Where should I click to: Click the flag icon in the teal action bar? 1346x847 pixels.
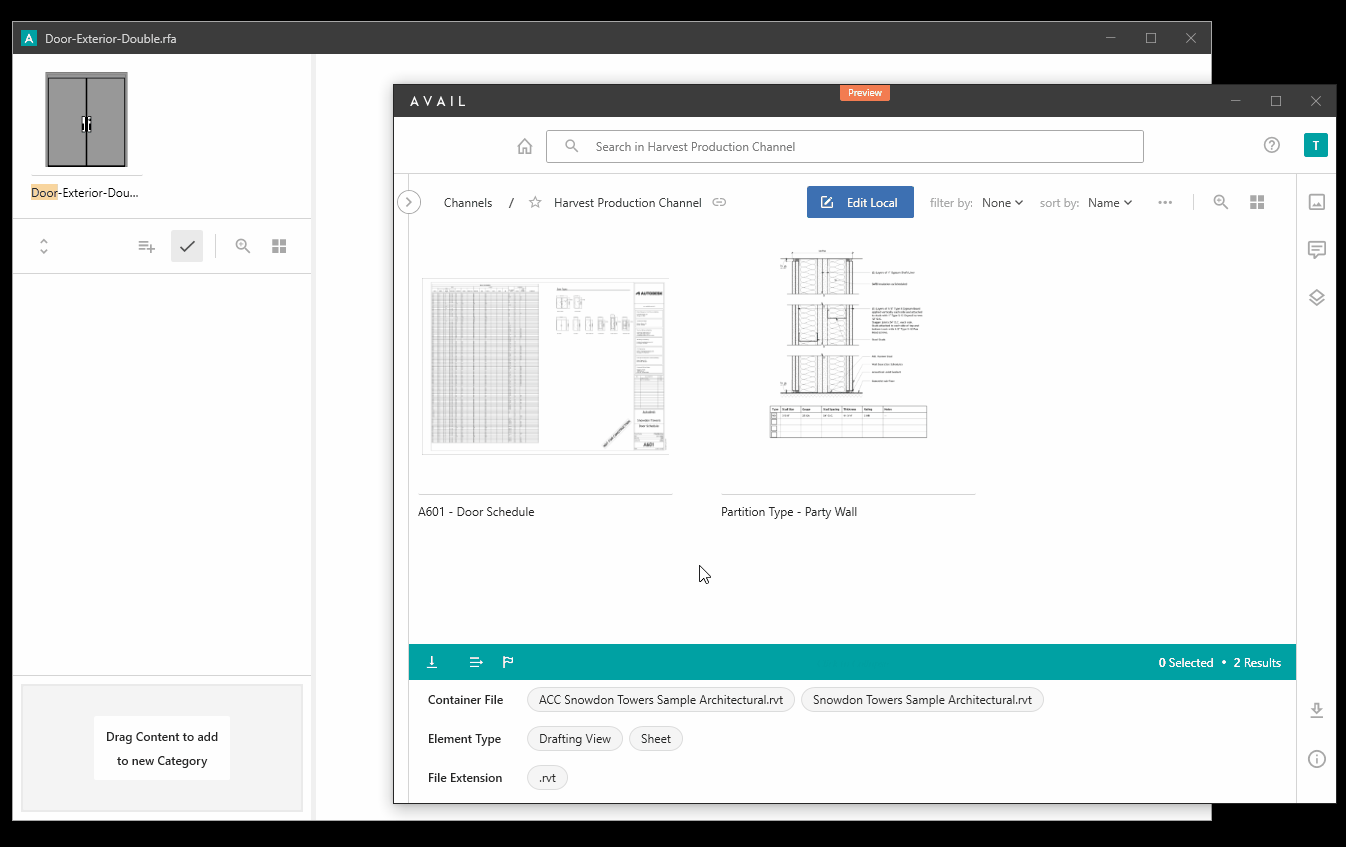[507, 661]
